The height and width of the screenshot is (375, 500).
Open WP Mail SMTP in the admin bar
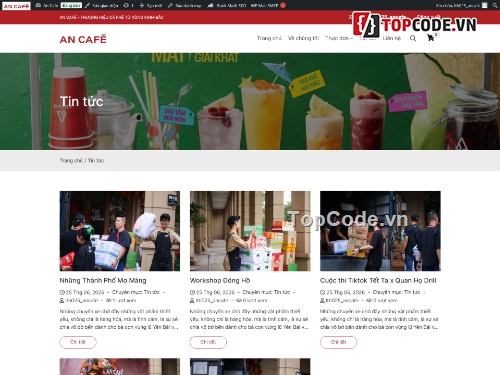[264, 5]
